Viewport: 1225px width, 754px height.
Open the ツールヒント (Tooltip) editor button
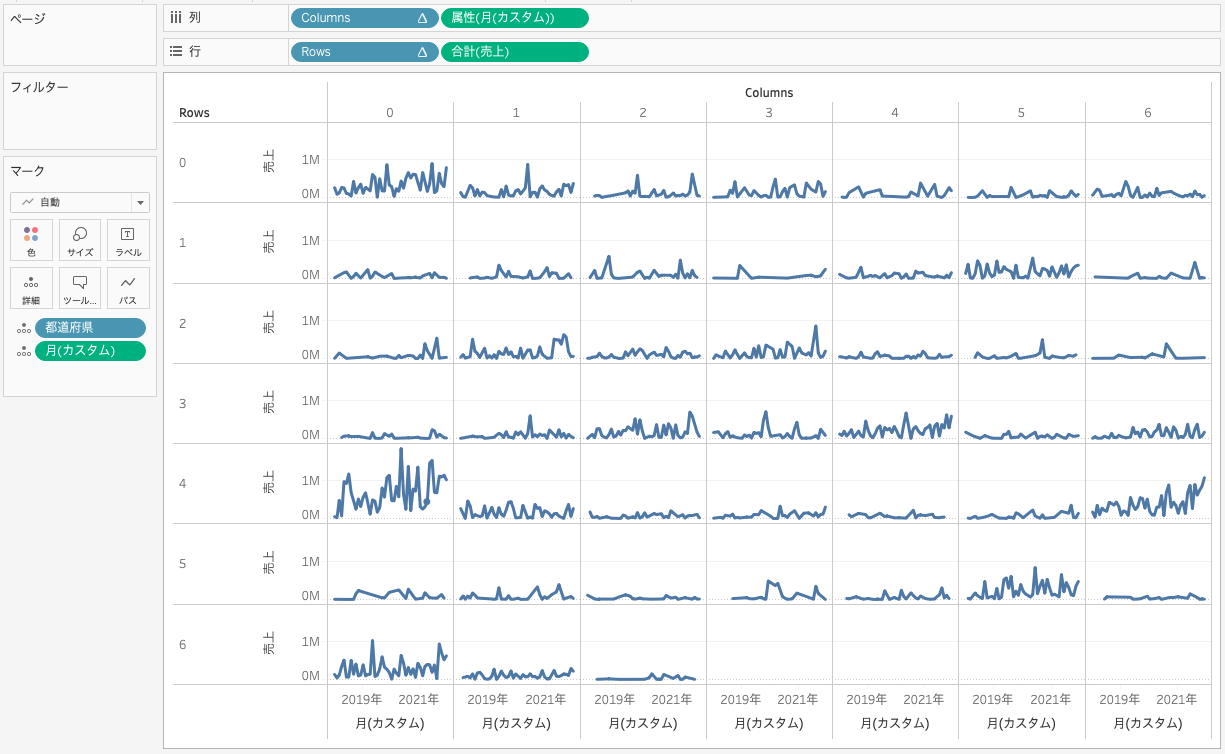80,288
